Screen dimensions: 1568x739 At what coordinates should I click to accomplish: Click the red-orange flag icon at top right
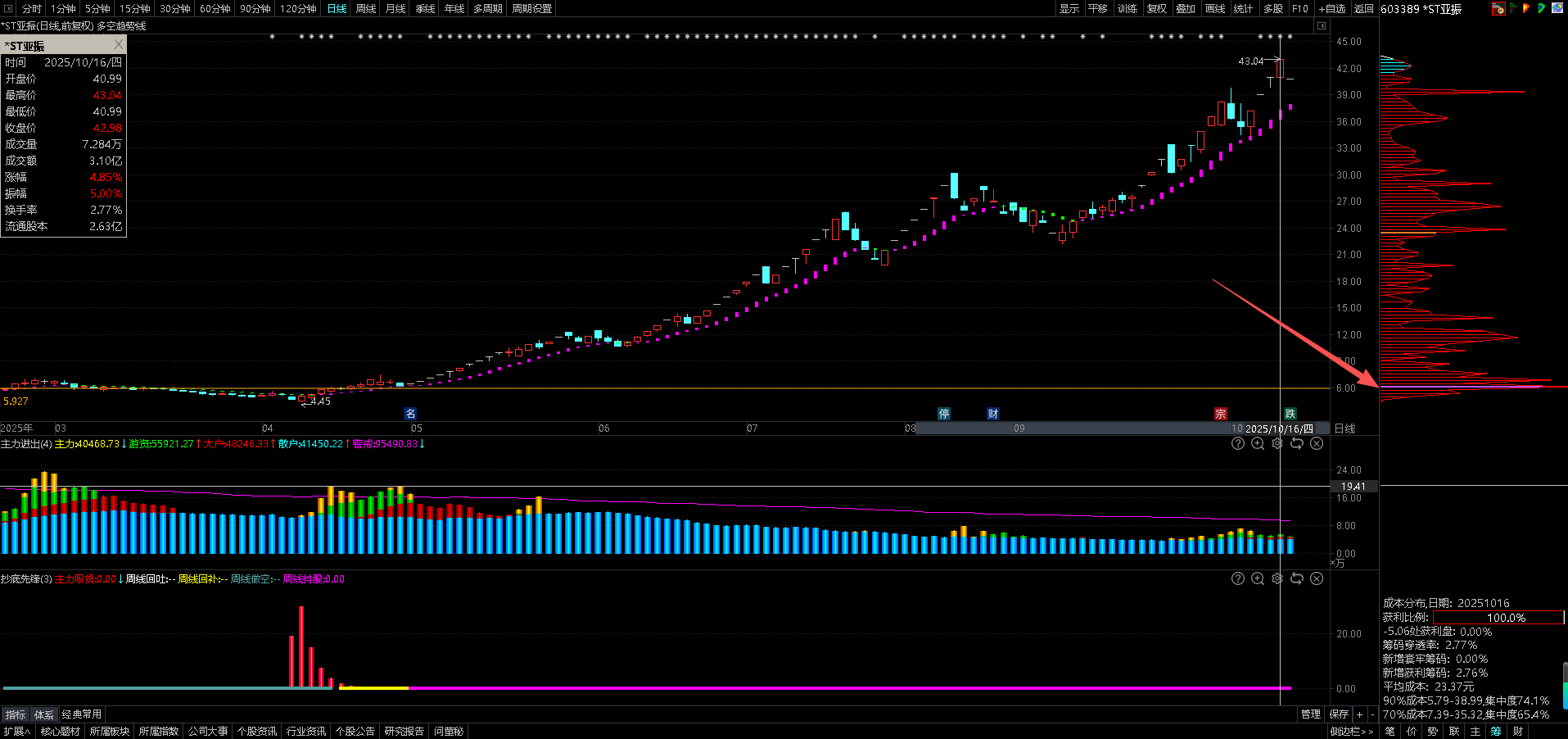point(1526,8)
